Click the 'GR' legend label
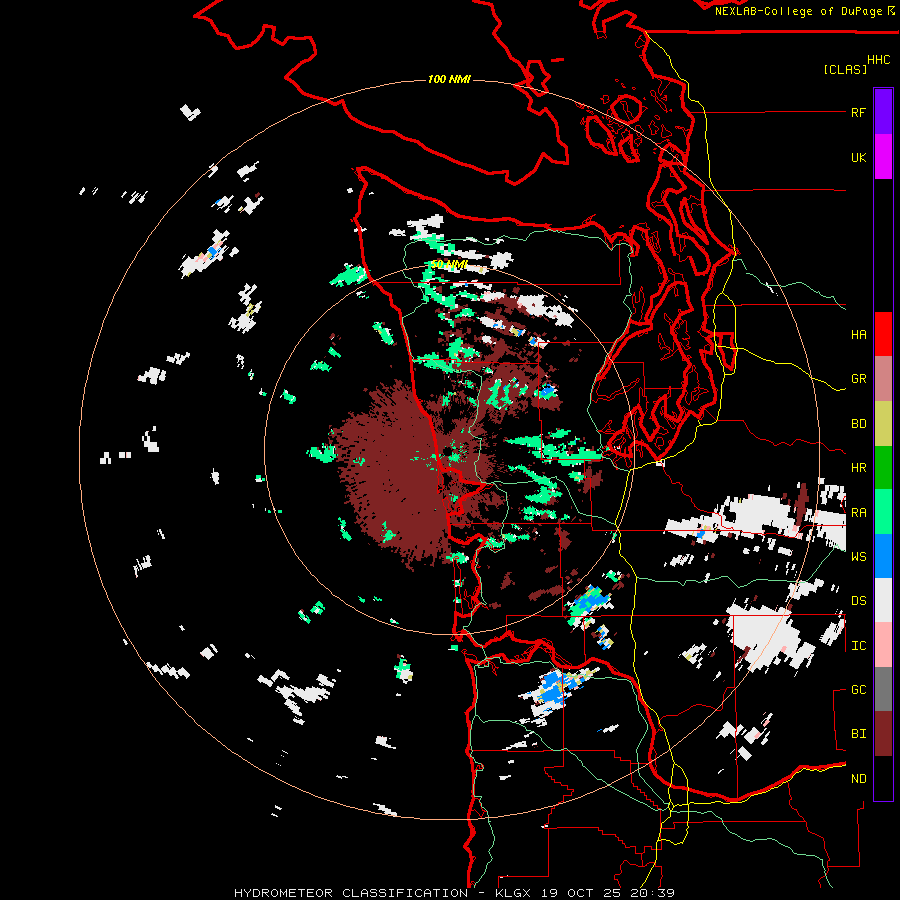Viewport: 900px width, 900px height. [x=858, y=379]
